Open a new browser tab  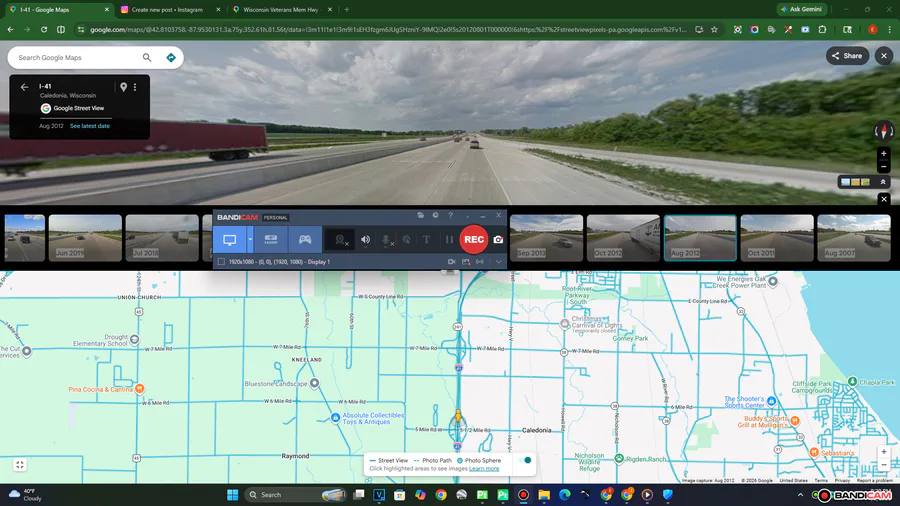pos(347,10)
